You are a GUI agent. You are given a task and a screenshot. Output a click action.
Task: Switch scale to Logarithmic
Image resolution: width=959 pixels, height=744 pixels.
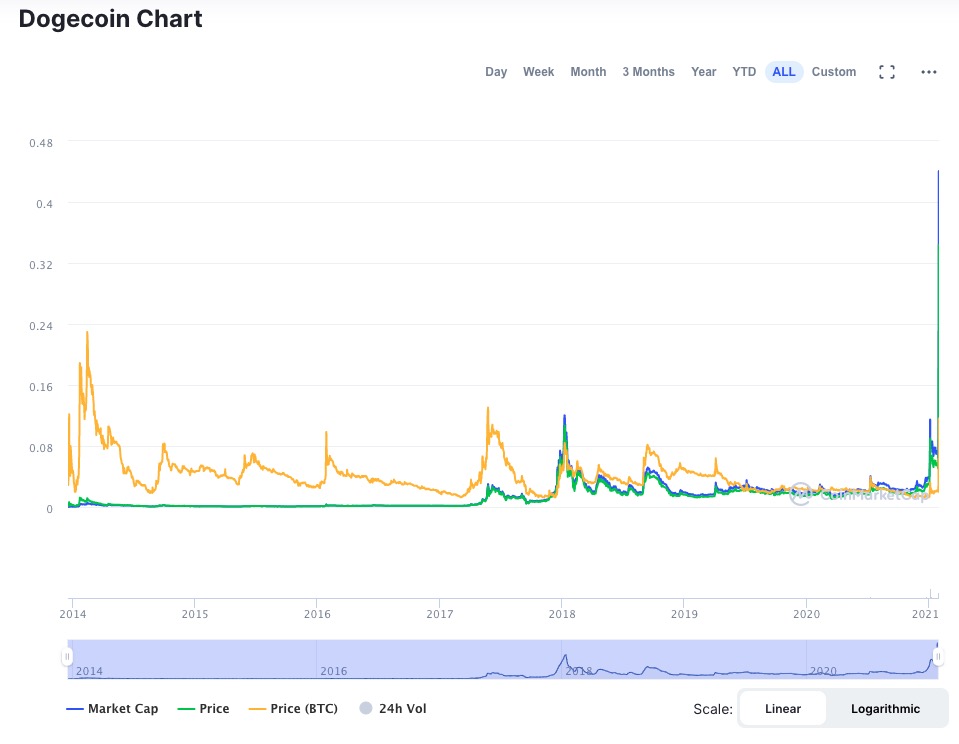click(x=885, y=709)
